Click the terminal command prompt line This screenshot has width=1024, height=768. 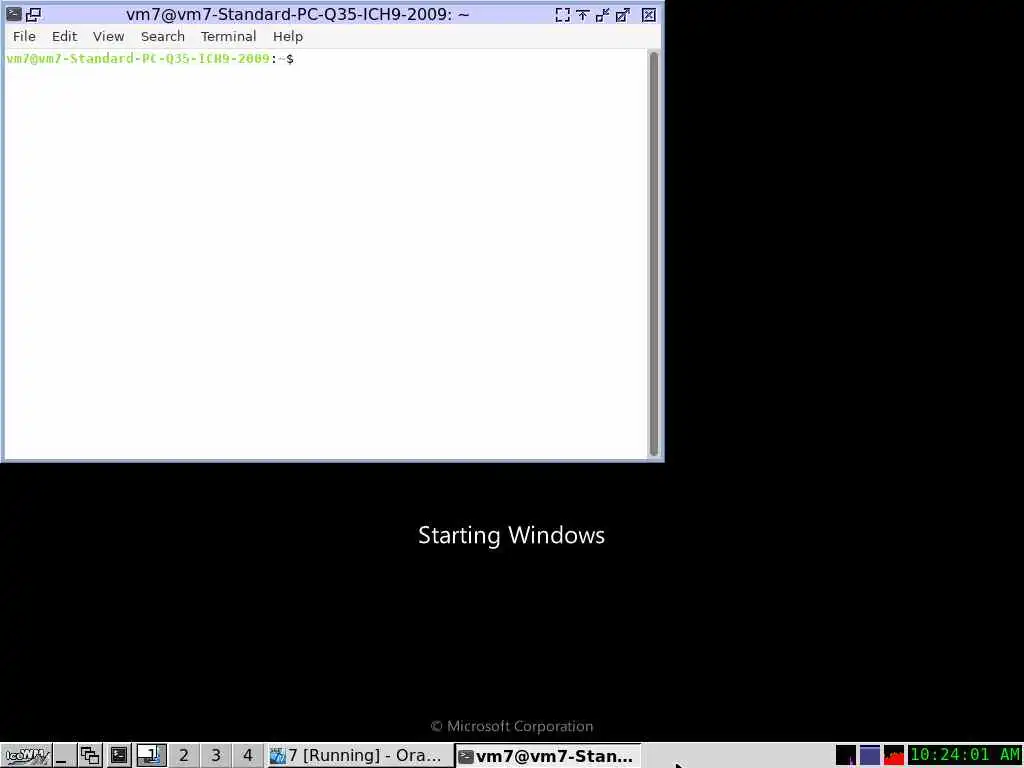point(150,59)
